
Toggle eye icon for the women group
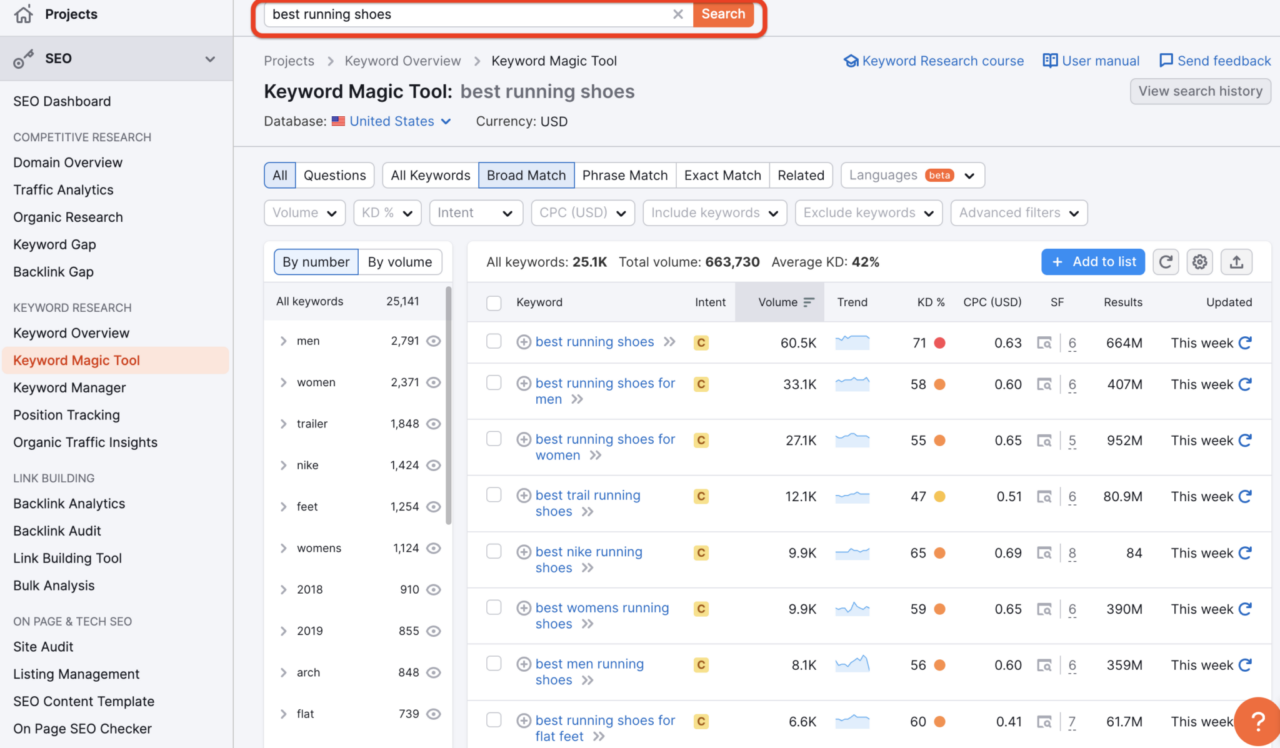[433, 383]
